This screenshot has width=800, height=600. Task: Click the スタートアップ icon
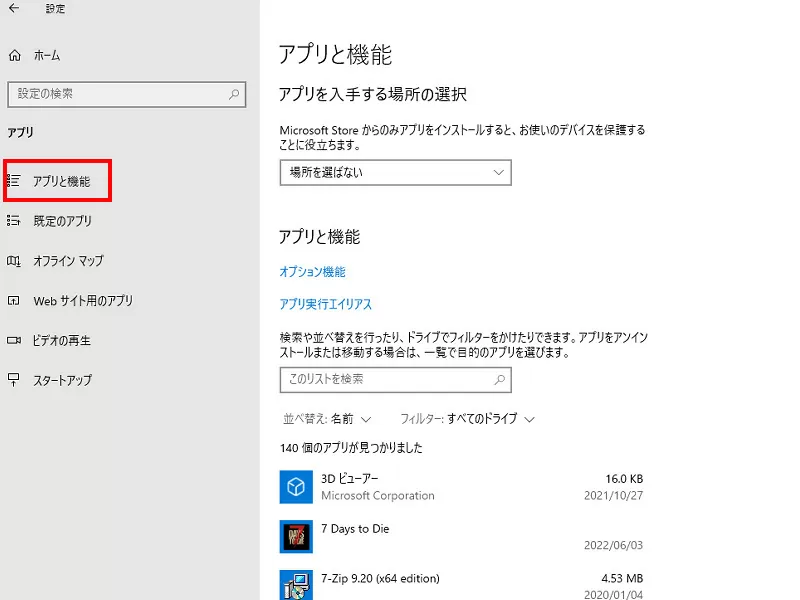tap(14, 380)
